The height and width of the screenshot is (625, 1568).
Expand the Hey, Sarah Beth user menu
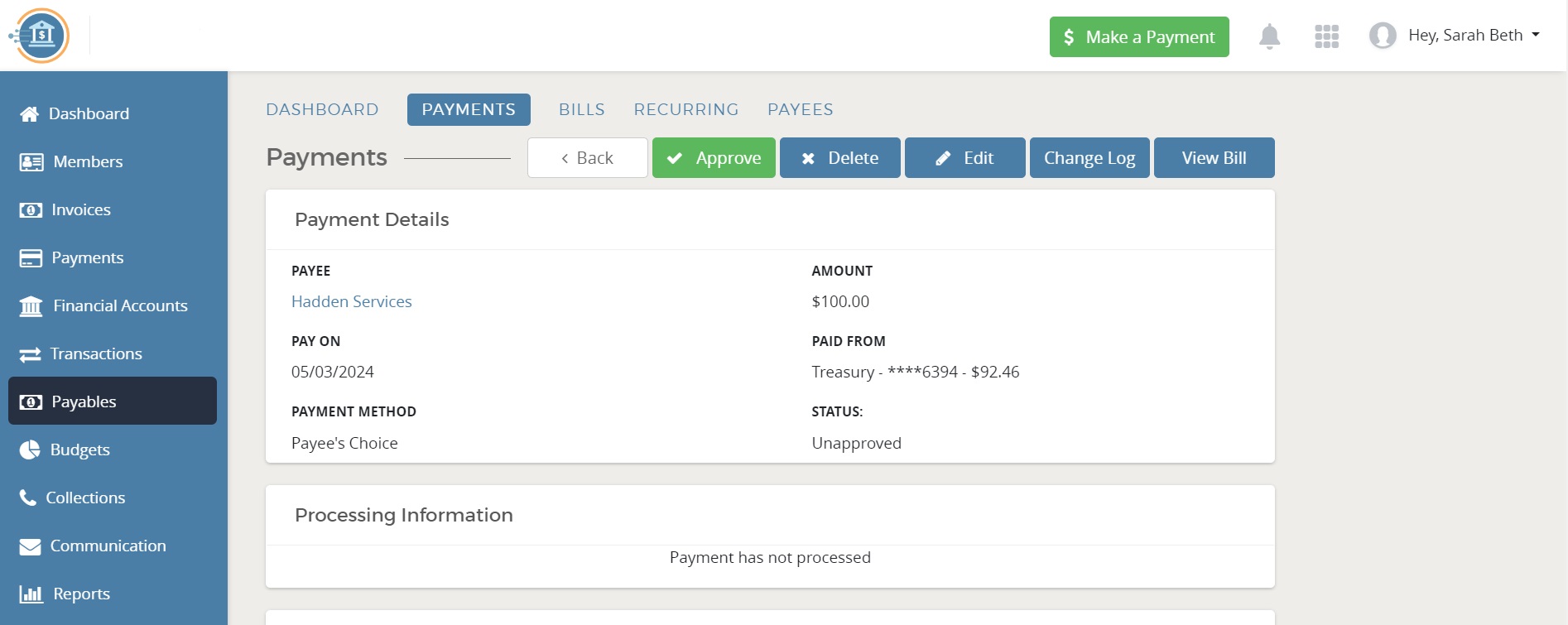pos(1465,35)
